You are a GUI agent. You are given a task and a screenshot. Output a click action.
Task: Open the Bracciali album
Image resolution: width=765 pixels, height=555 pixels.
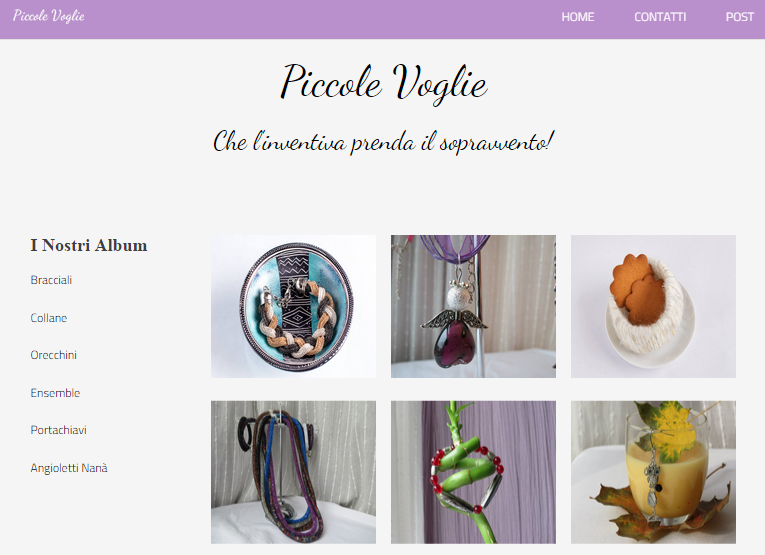[x=51, y=280]
